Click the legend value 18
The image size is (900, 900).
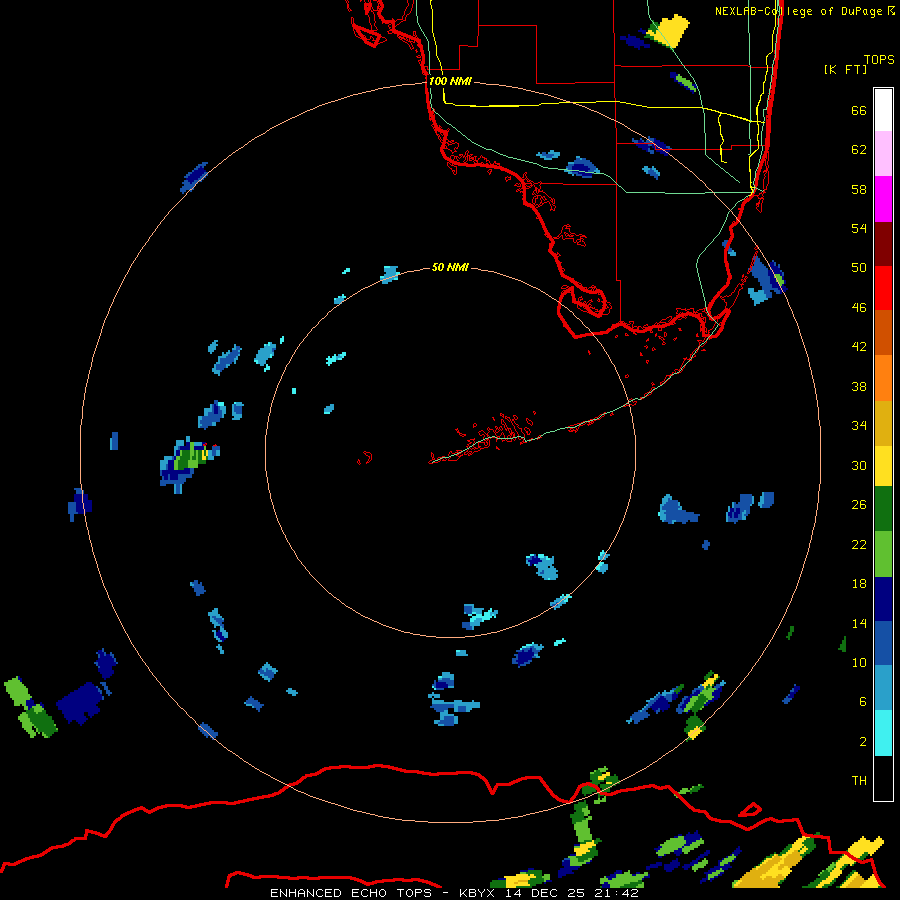[x=859, y=584]
